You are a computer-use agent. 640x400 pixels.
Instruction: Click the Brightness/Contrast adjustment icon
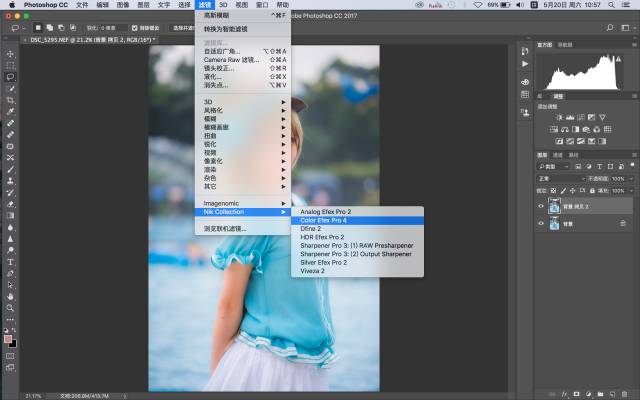[559, 118]
